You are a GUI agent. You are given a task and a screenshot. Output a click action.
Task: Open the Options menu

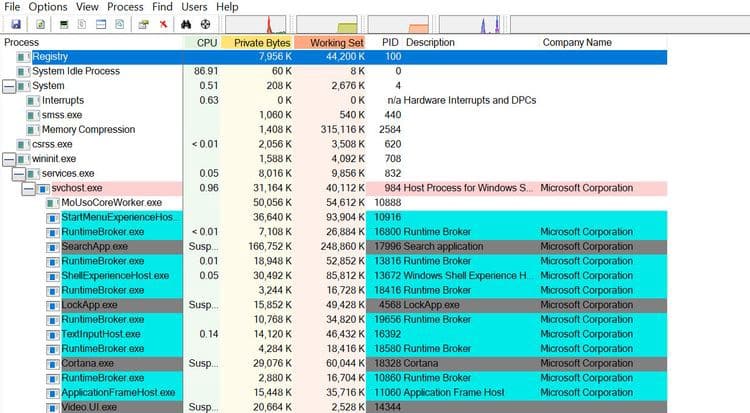coord(48,7)
